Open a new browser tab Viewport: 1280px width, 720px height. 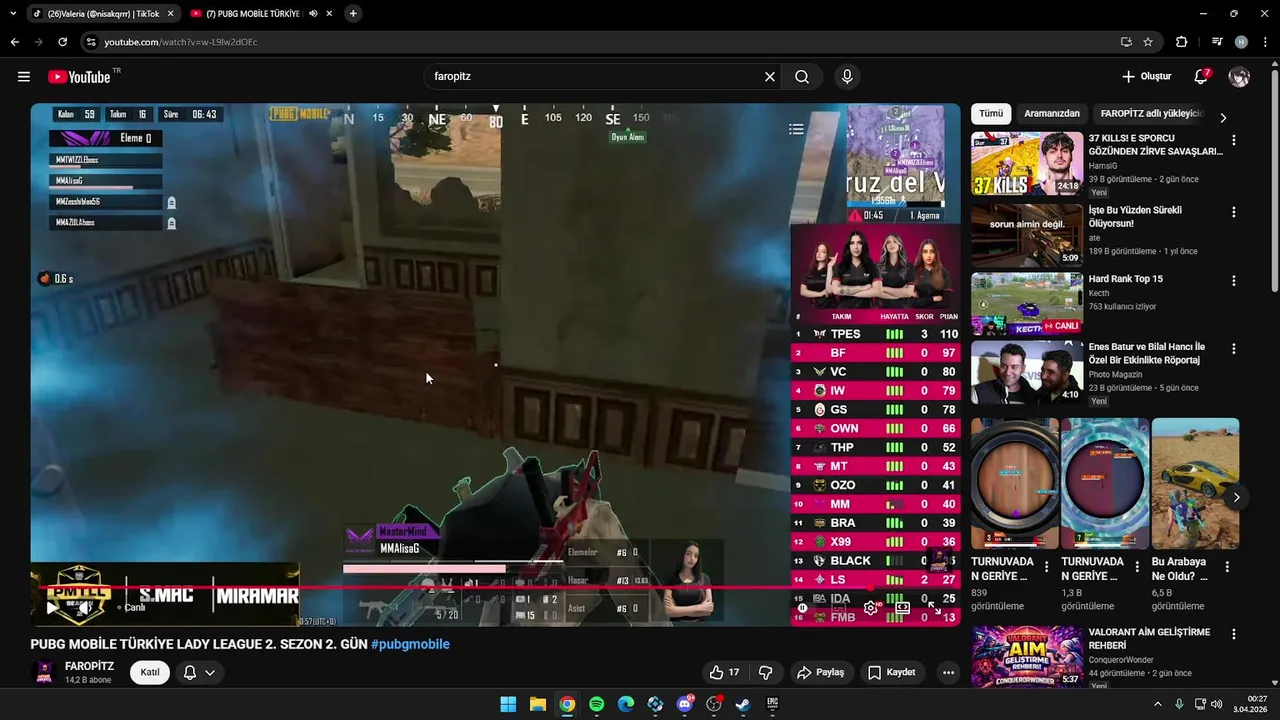click(353, 14)
